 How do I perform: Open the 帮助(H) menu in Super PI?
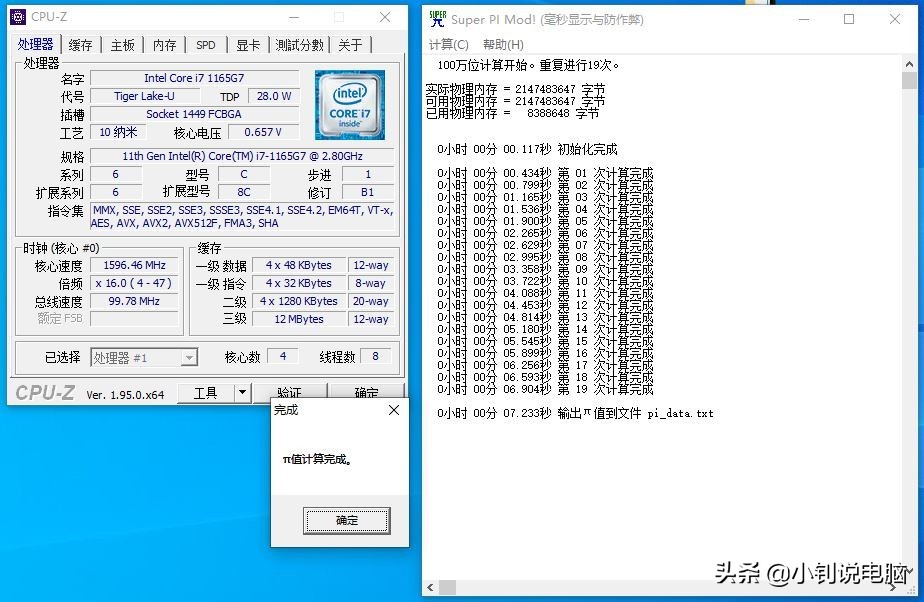coord(501,45)
